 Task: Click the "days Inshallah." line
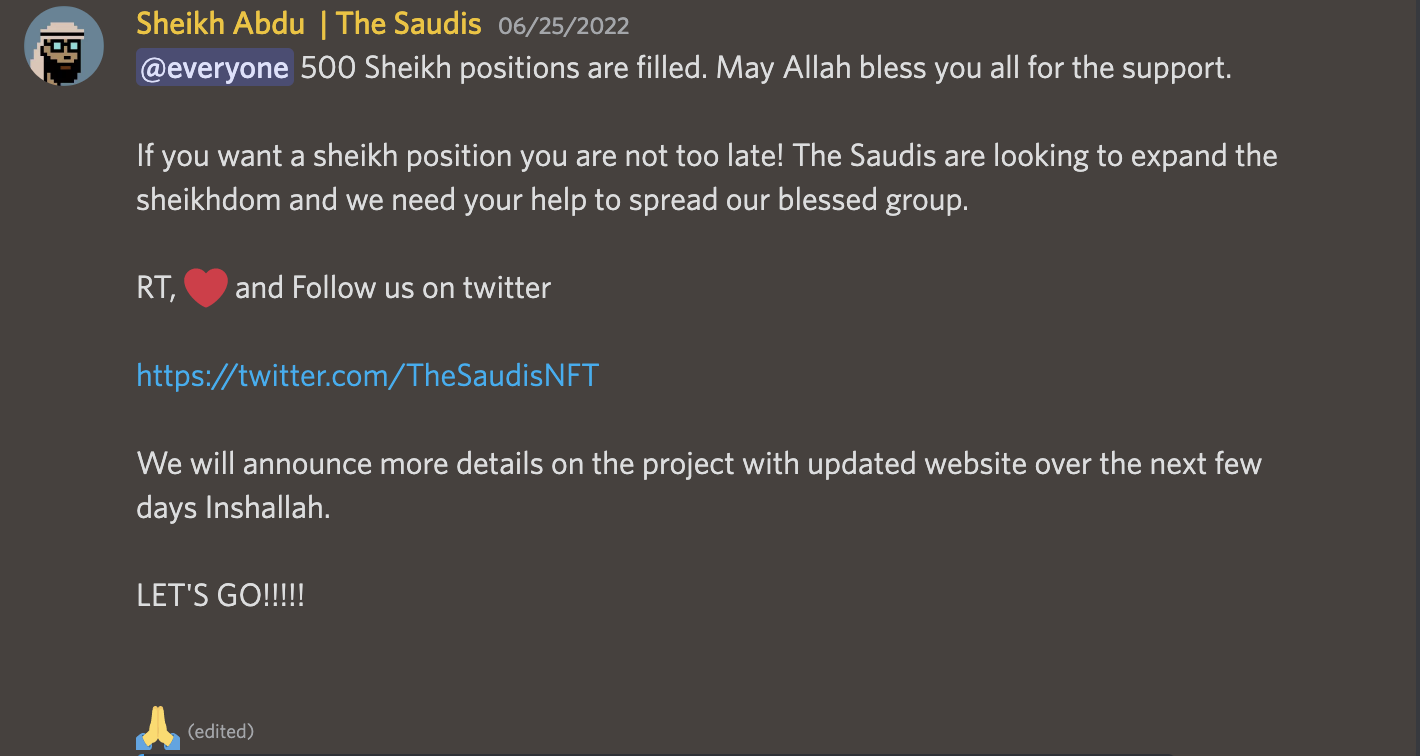233,508
